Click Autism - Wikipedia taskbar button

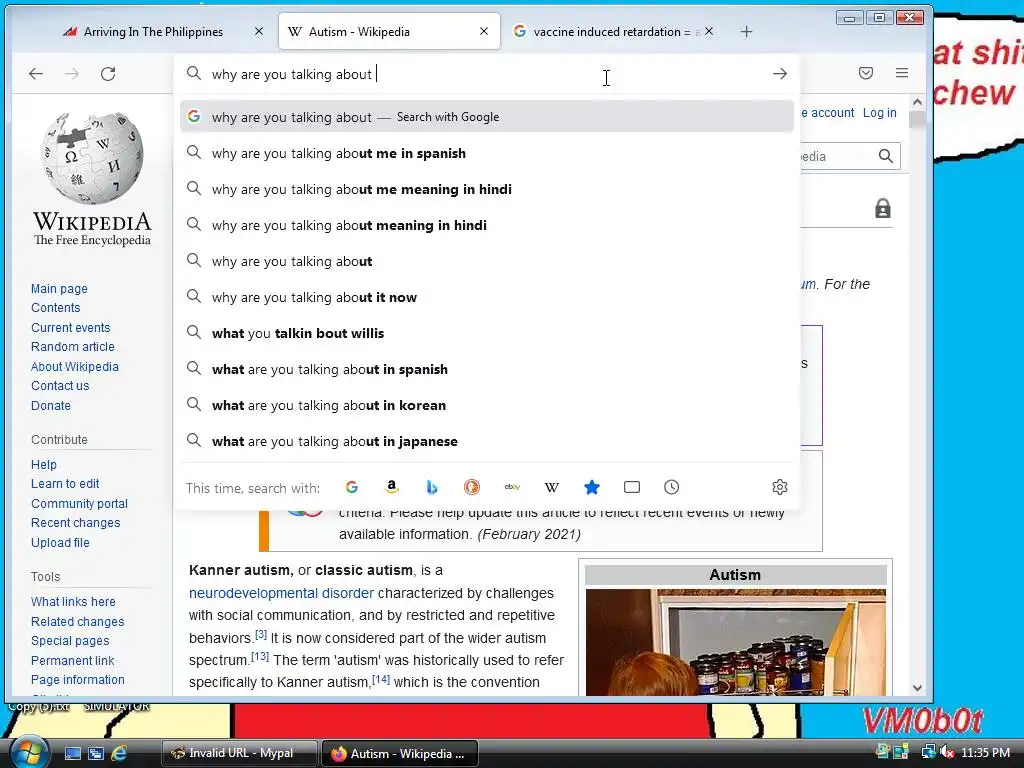coord(400,754)
